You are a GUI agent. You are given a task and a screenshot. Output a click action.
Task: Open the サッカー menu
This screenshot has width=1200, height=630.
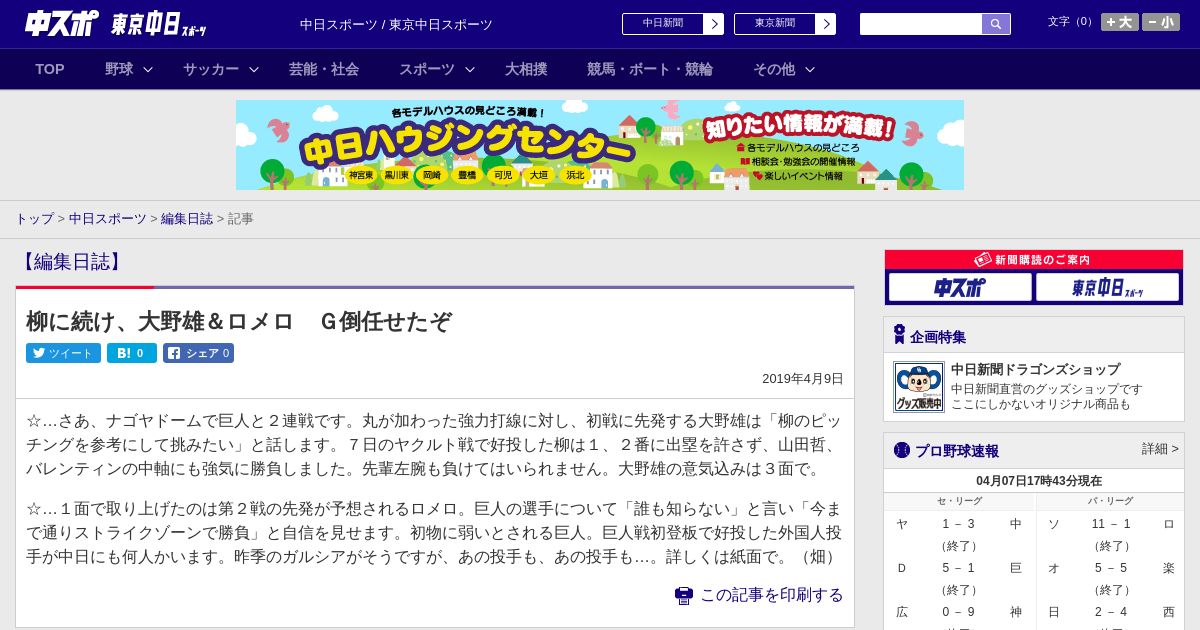click(211, 69)
